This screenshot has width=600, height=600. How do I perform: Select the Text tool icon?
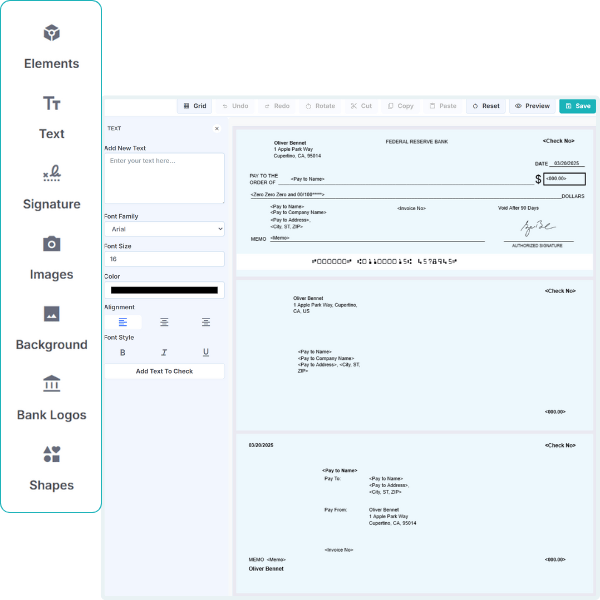[52, 103]
